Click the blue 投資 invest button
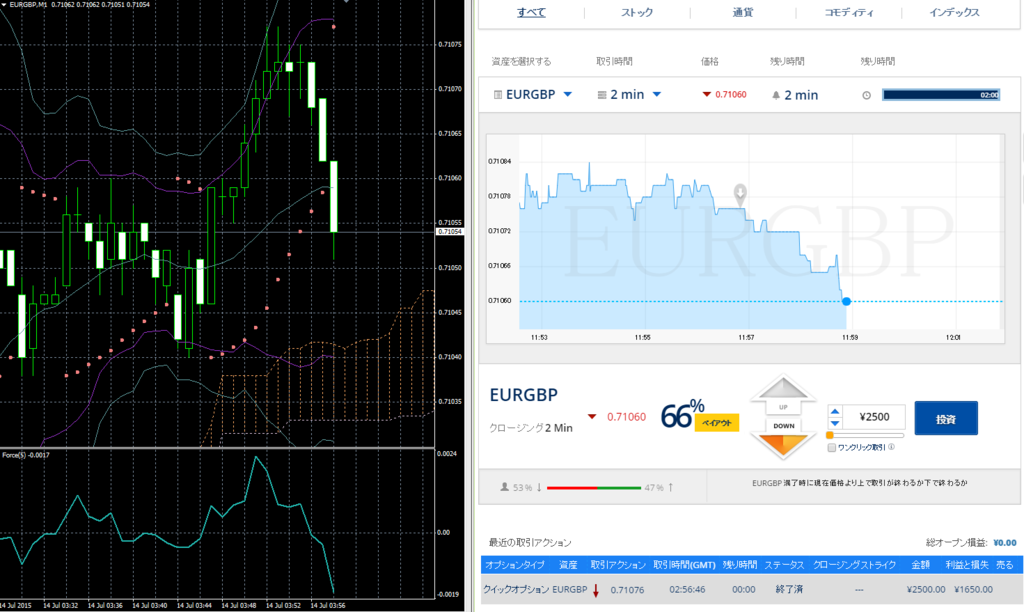This screenshot has width=1024, height=612. tap(946, 418)
